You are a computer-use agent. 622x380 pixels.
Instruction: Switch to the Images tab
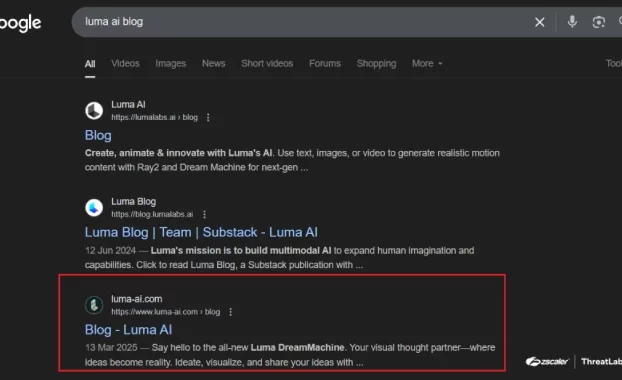pyautogui.click(x=171, y=63)
